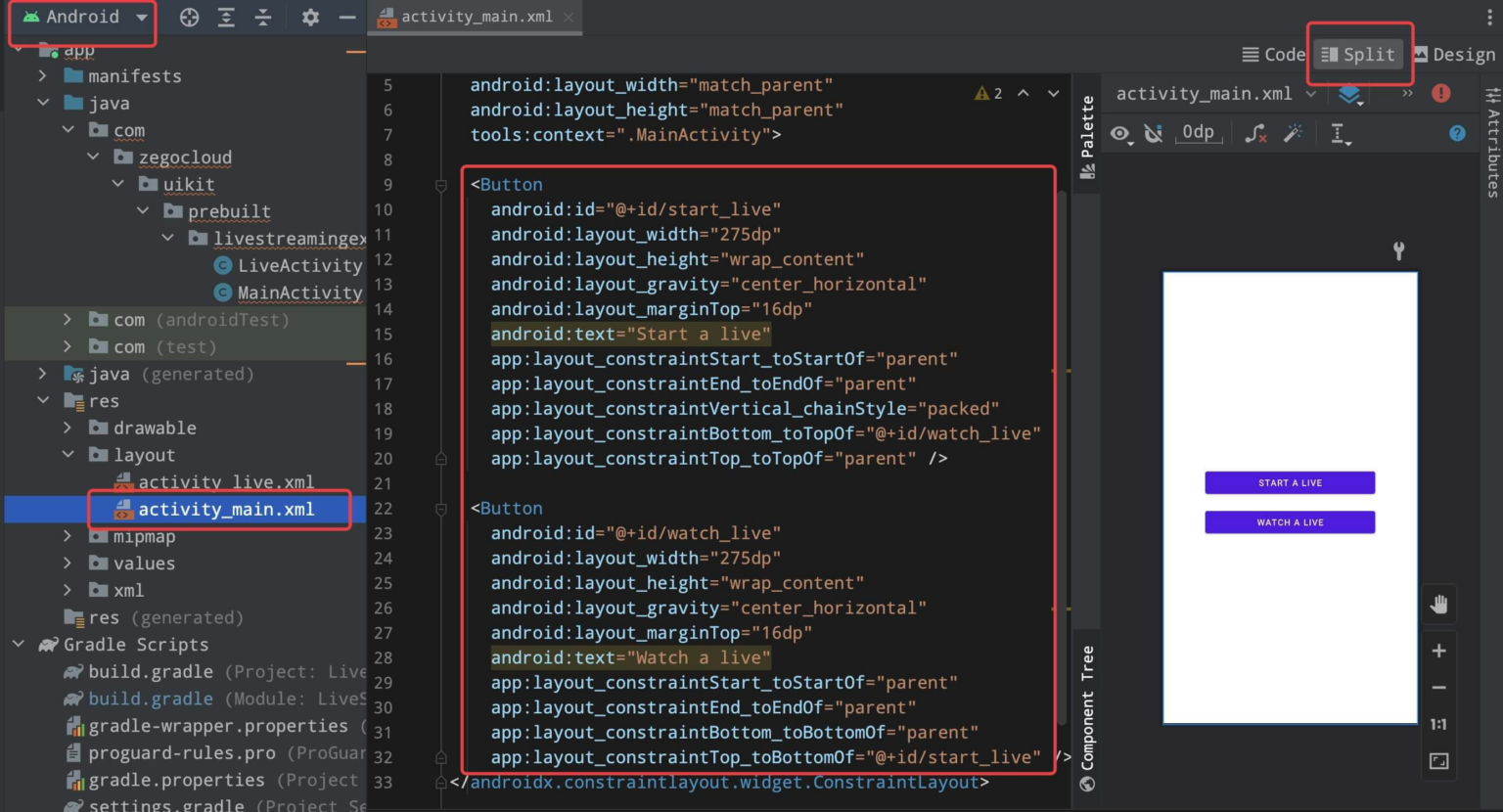Click the help question-mark button
Viewport: 1503px width, 812px height.
(x=1457, y=133)
